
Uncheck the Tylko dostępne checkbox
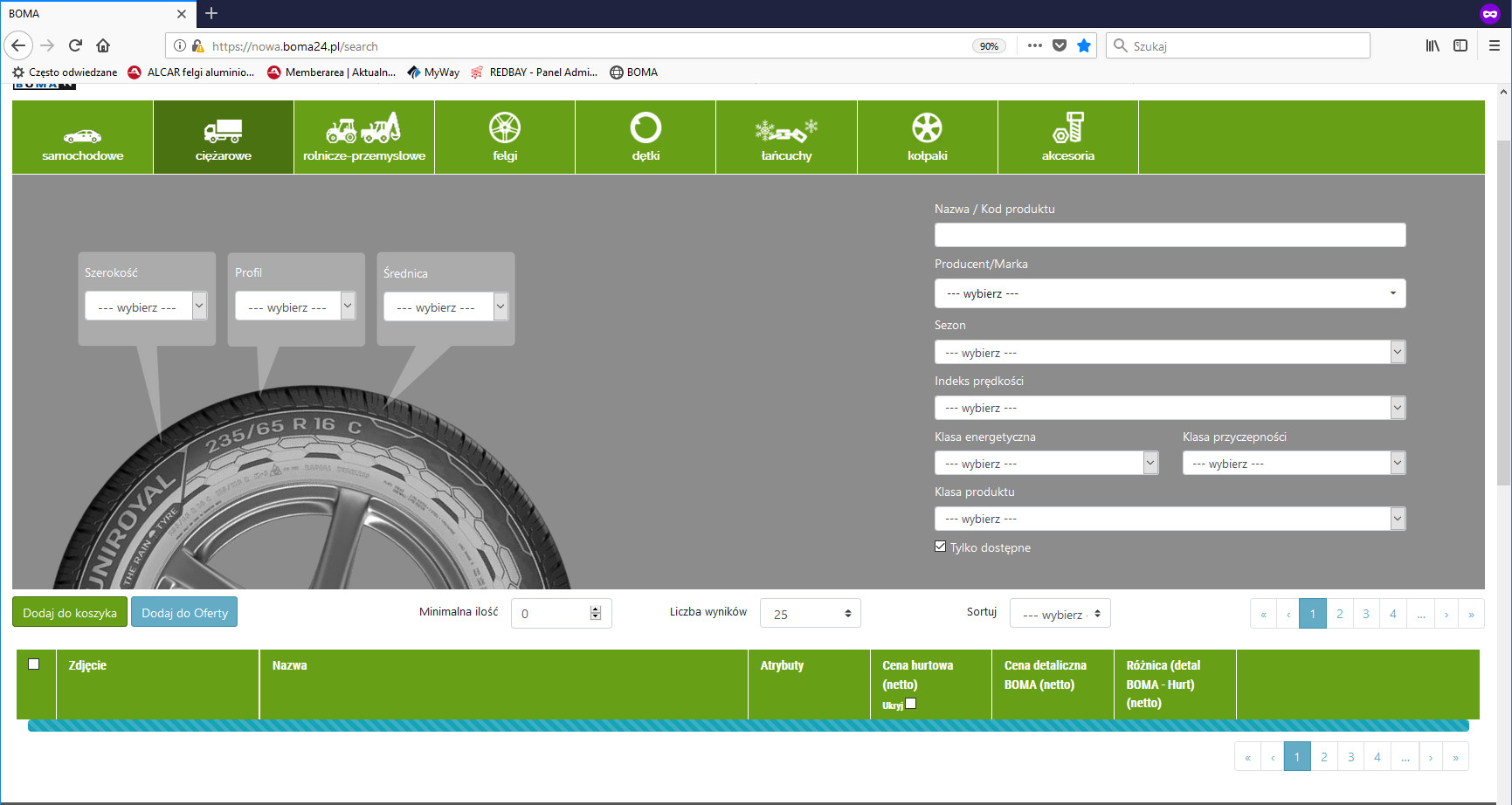click(x=940, y=547)
